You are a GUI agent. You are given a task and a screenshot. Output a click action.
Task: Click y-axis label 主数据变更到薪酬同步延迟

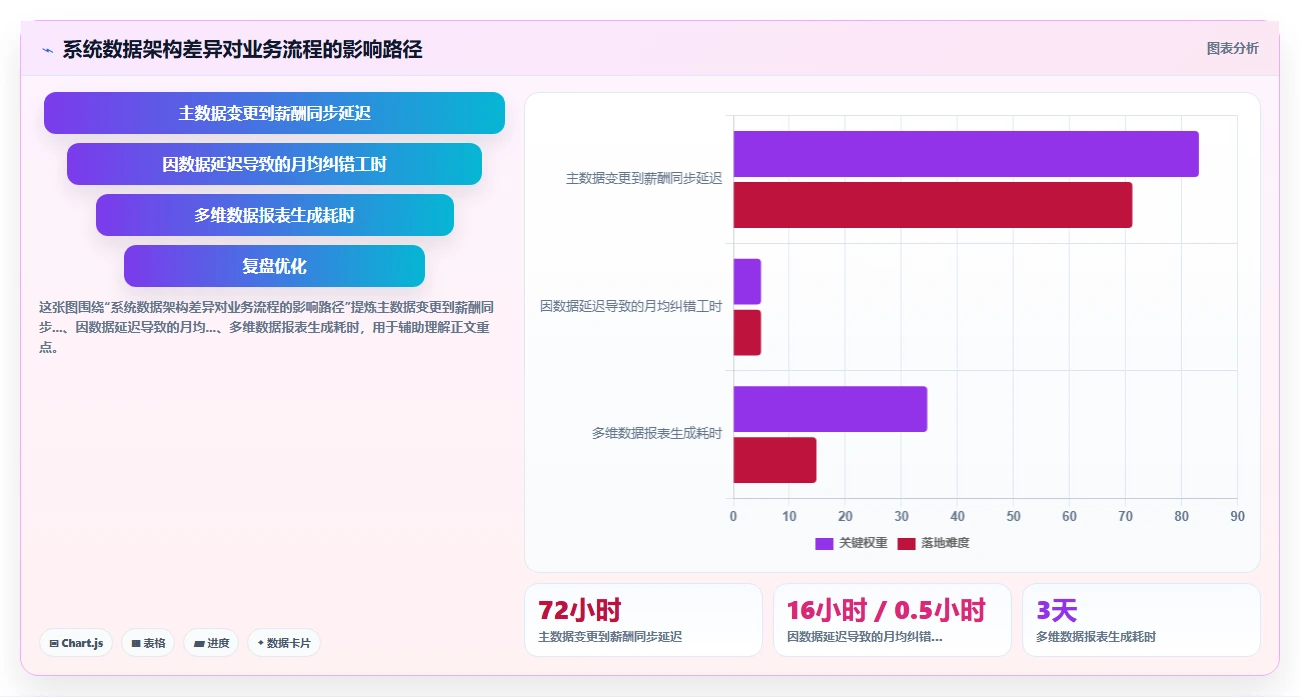tap(644, 179)
